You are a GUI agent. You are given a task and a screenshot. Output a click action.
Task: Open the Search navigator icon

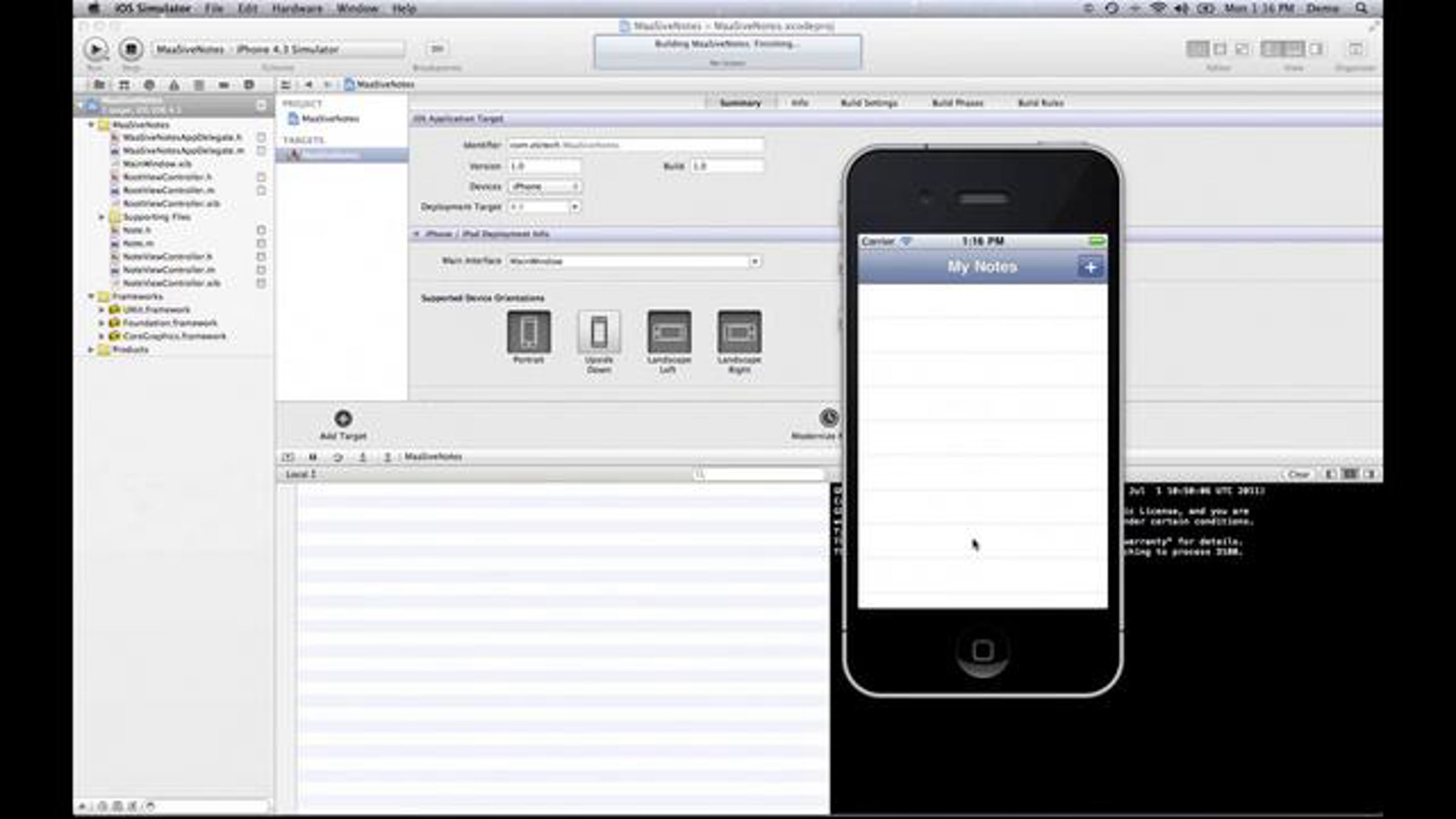coord(149,85)
